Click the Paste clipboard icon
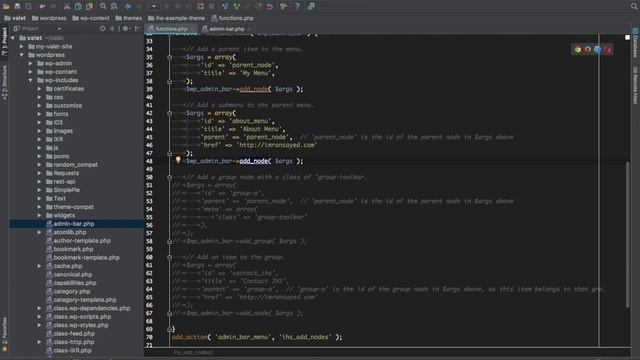This screenshot has height=360, width=640. [x=89, y=6]
